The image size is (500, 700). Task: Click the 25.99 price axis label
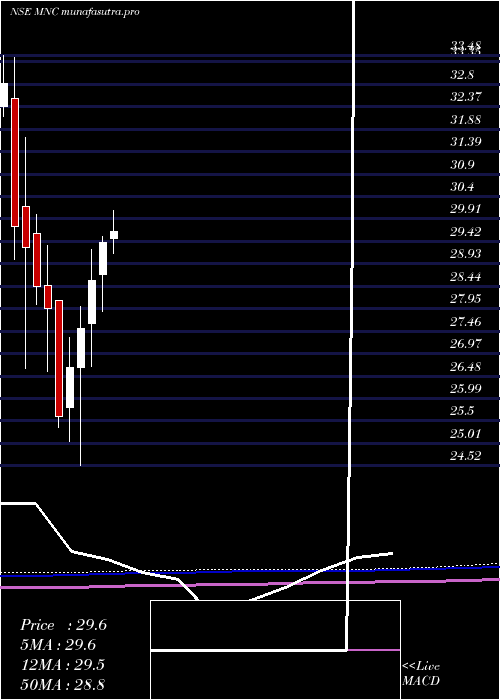click(x=466, y=388)
